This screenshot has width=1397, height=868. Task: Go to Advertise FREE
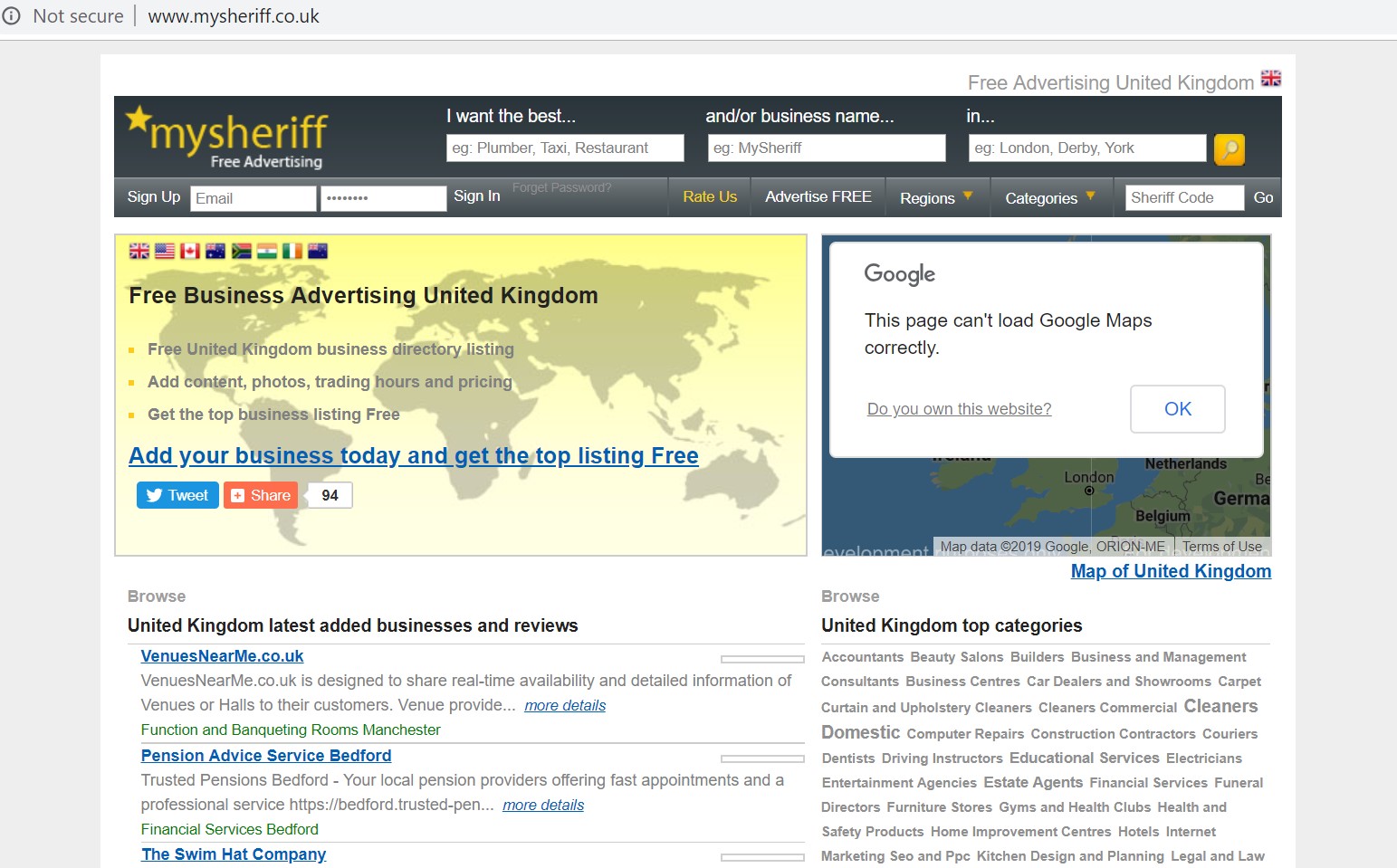[818, 196]
